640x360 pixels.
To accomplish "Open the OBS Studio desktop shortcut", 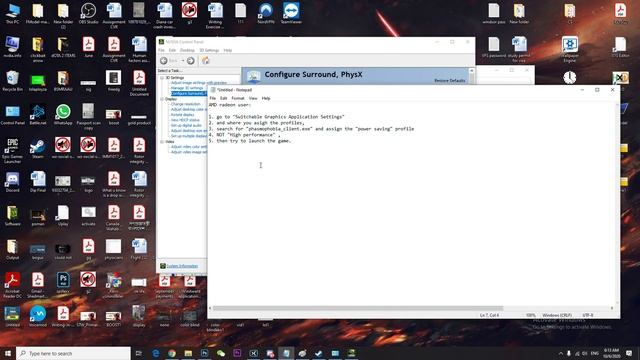I will (88, 13).
